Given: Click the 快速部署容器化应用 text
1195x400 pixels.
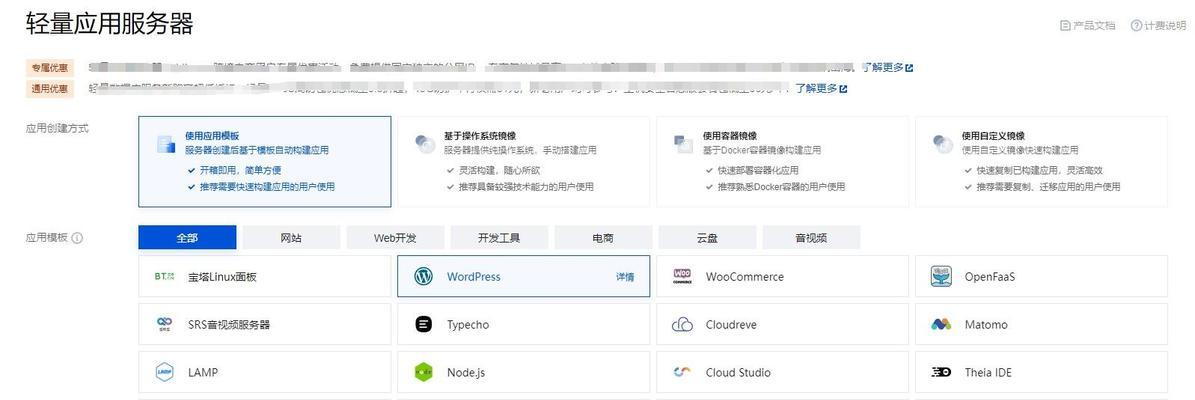Looking at the screenshot, I should coord(758,171).
